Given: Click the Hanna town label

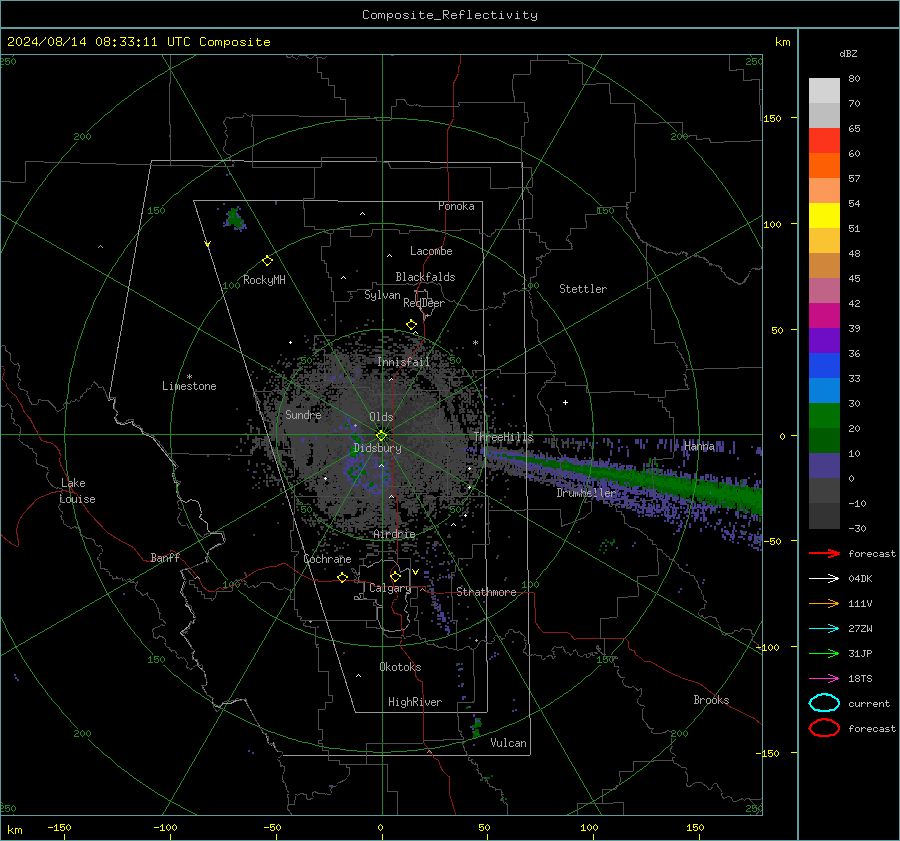Looking at the screenshot, I should click(699, 446).
